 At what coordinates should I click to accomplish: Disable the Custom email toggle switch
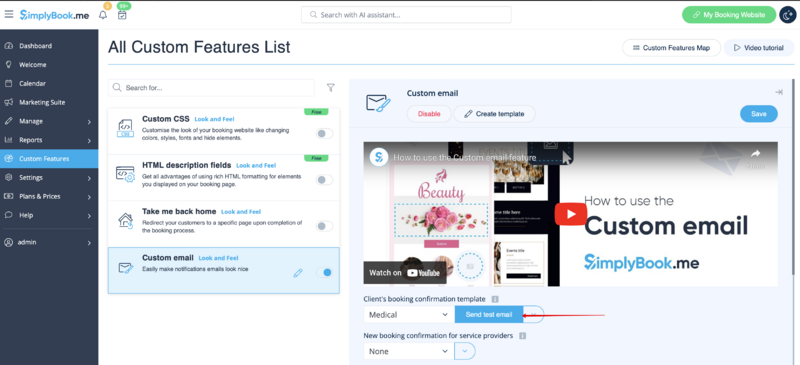324,273
